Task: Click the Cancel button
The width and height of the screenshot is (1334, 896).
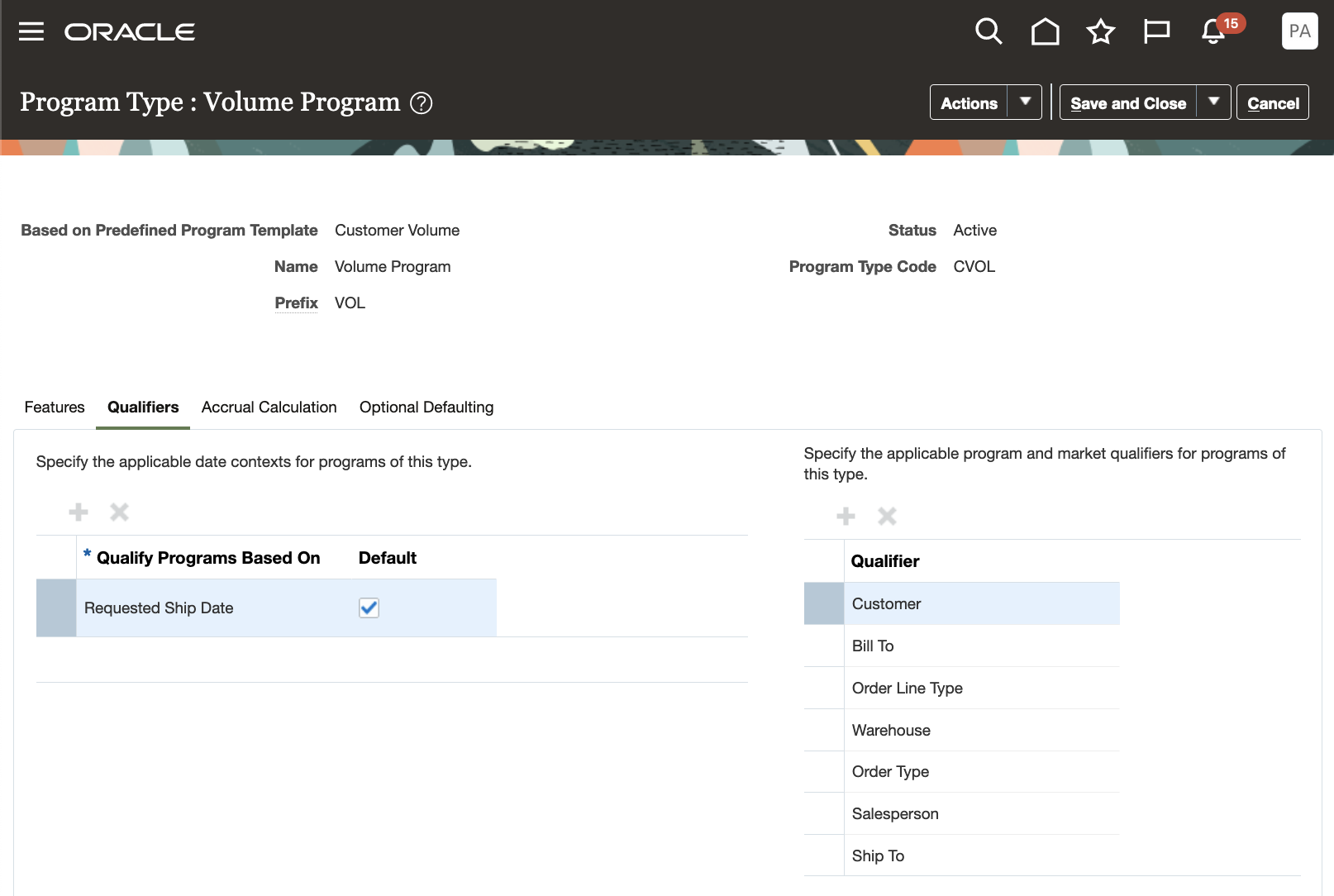Action: pyautogui.click(x=1273, y=102)
